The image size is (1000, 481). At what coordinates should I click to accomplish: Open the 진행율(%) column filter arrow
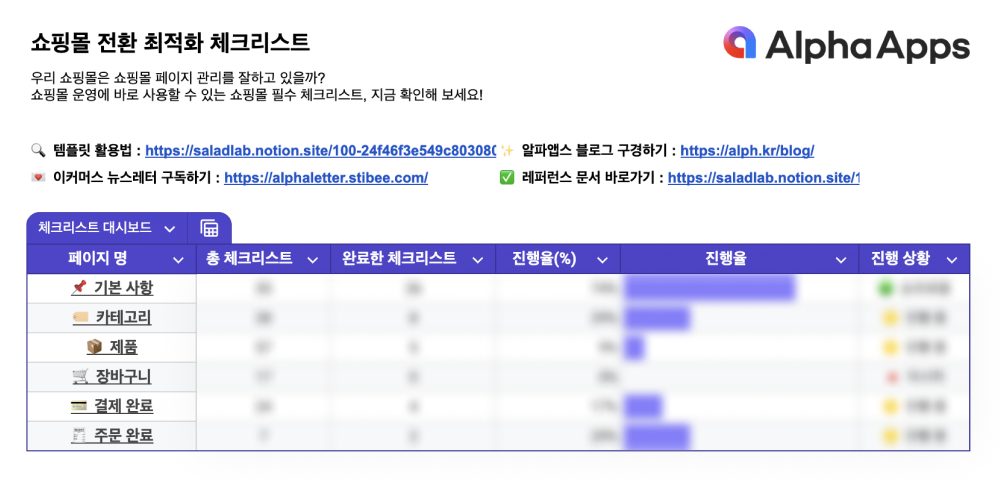[602, 260]
